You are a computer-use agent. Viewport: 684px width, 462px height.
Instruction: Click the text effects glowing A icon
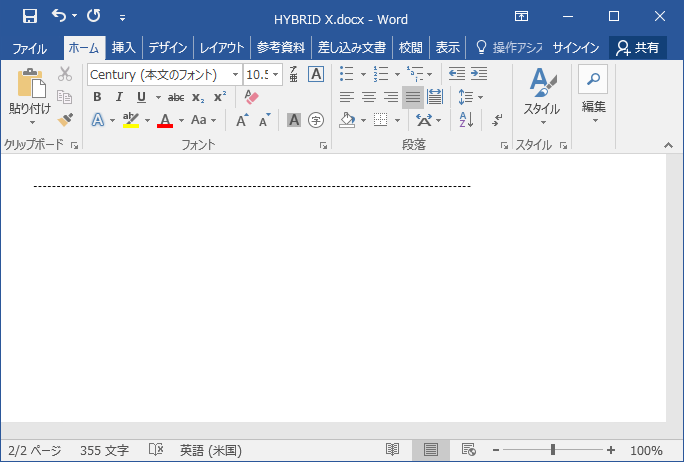[98, 120]
